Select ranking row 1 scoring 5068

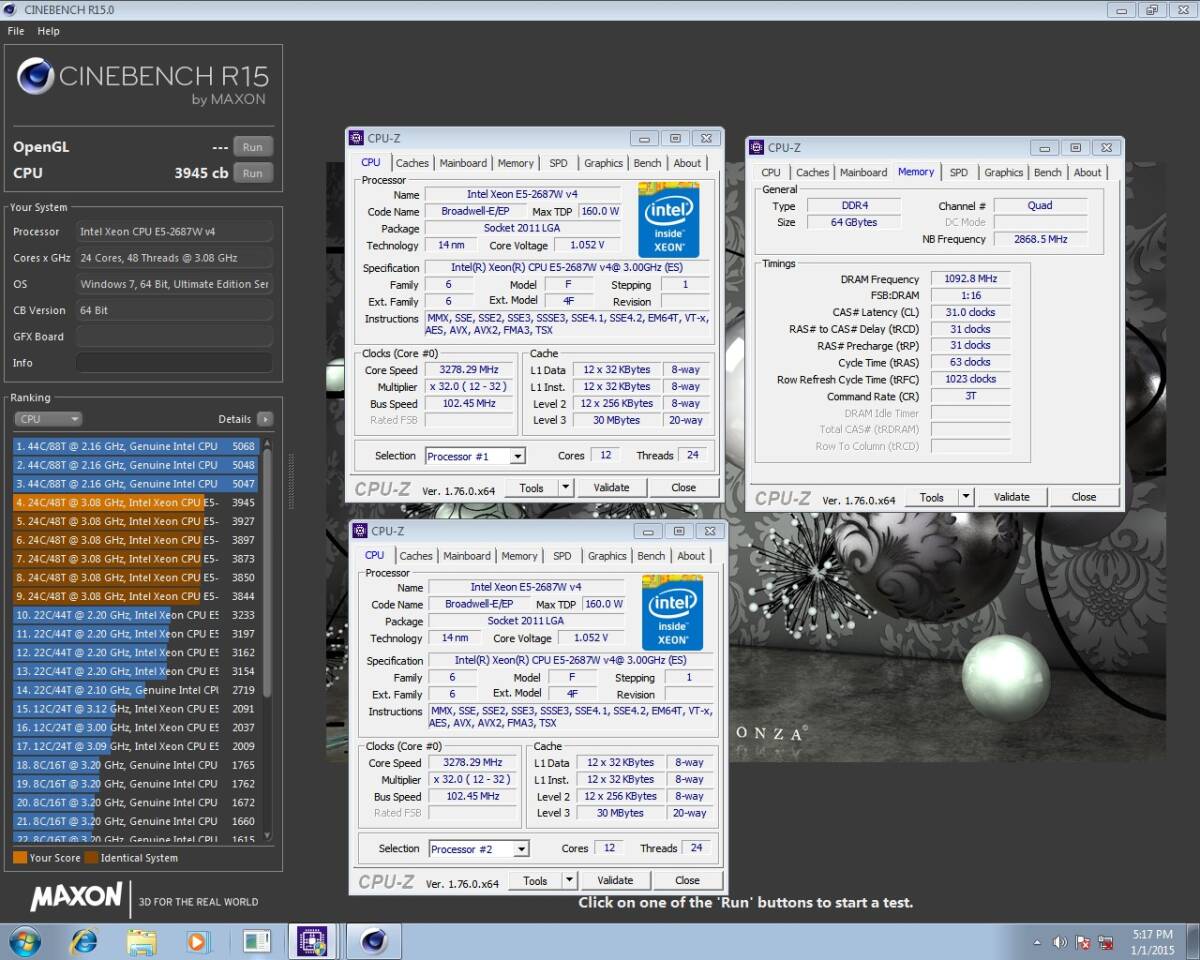point(137,446)
